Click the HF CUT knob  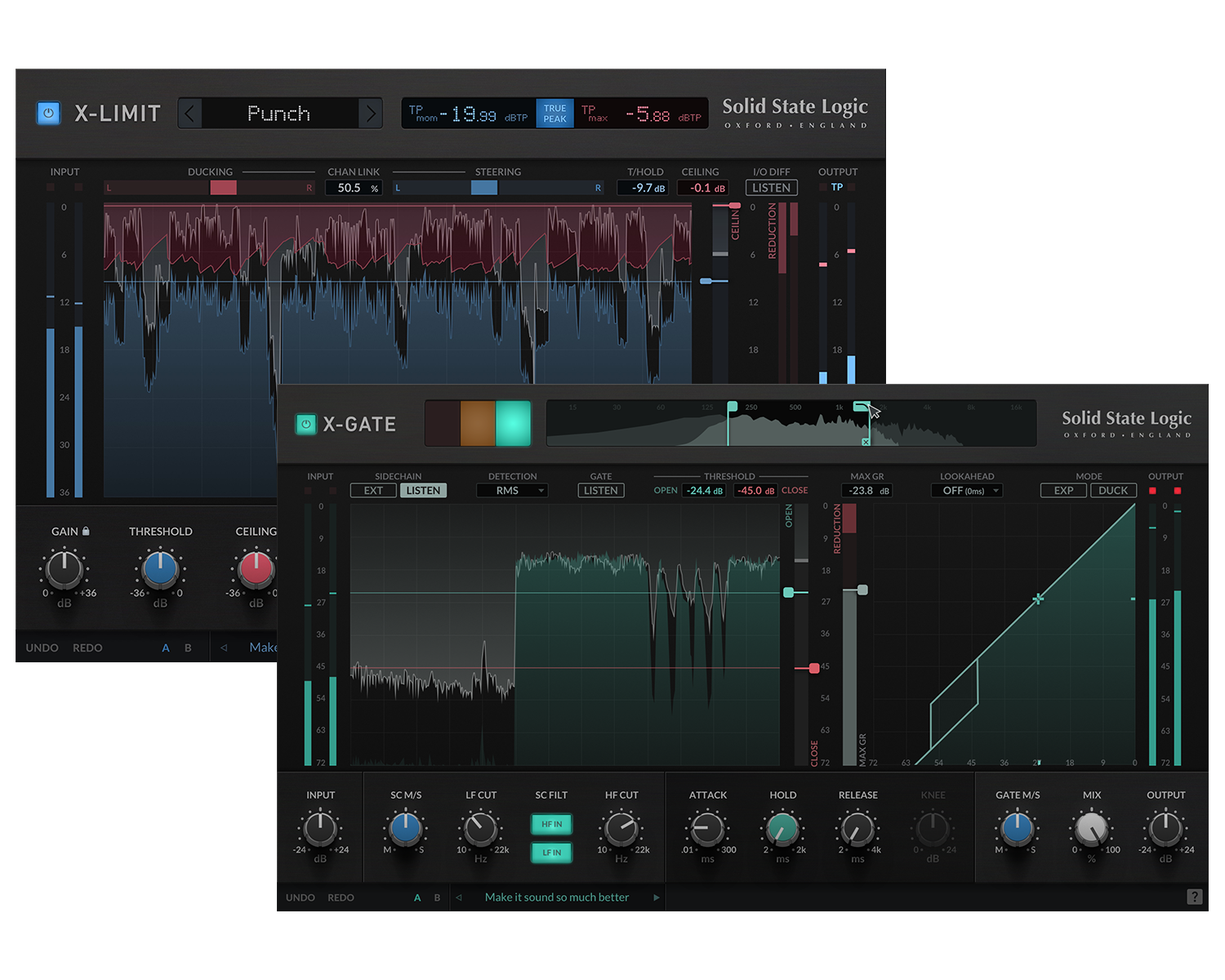click(x=621, y=828)
